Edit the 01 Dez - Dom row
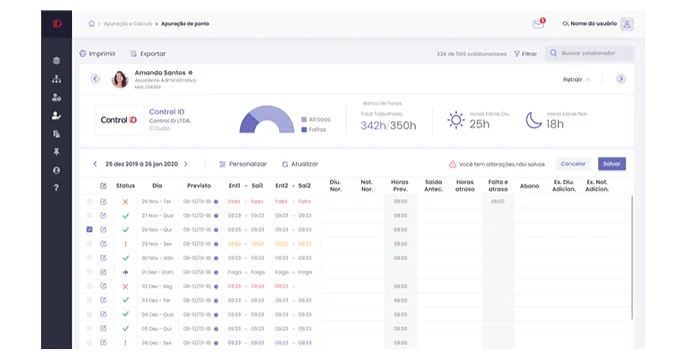The height and width of the screenshot is (360, 686). pyautogui.click(x=103, y=272)
